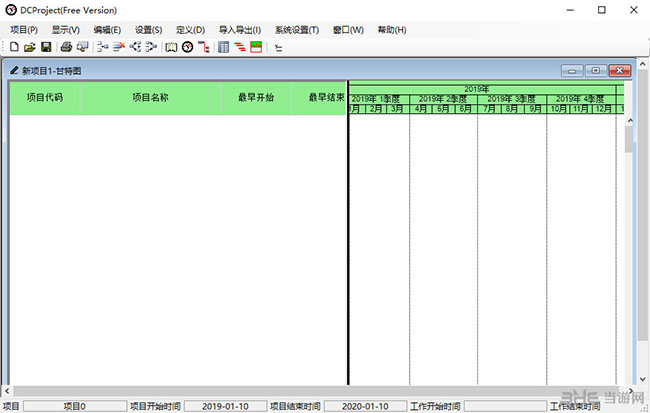Click the red and green calendar icon
650x413 pixels.
pos(256,47)
